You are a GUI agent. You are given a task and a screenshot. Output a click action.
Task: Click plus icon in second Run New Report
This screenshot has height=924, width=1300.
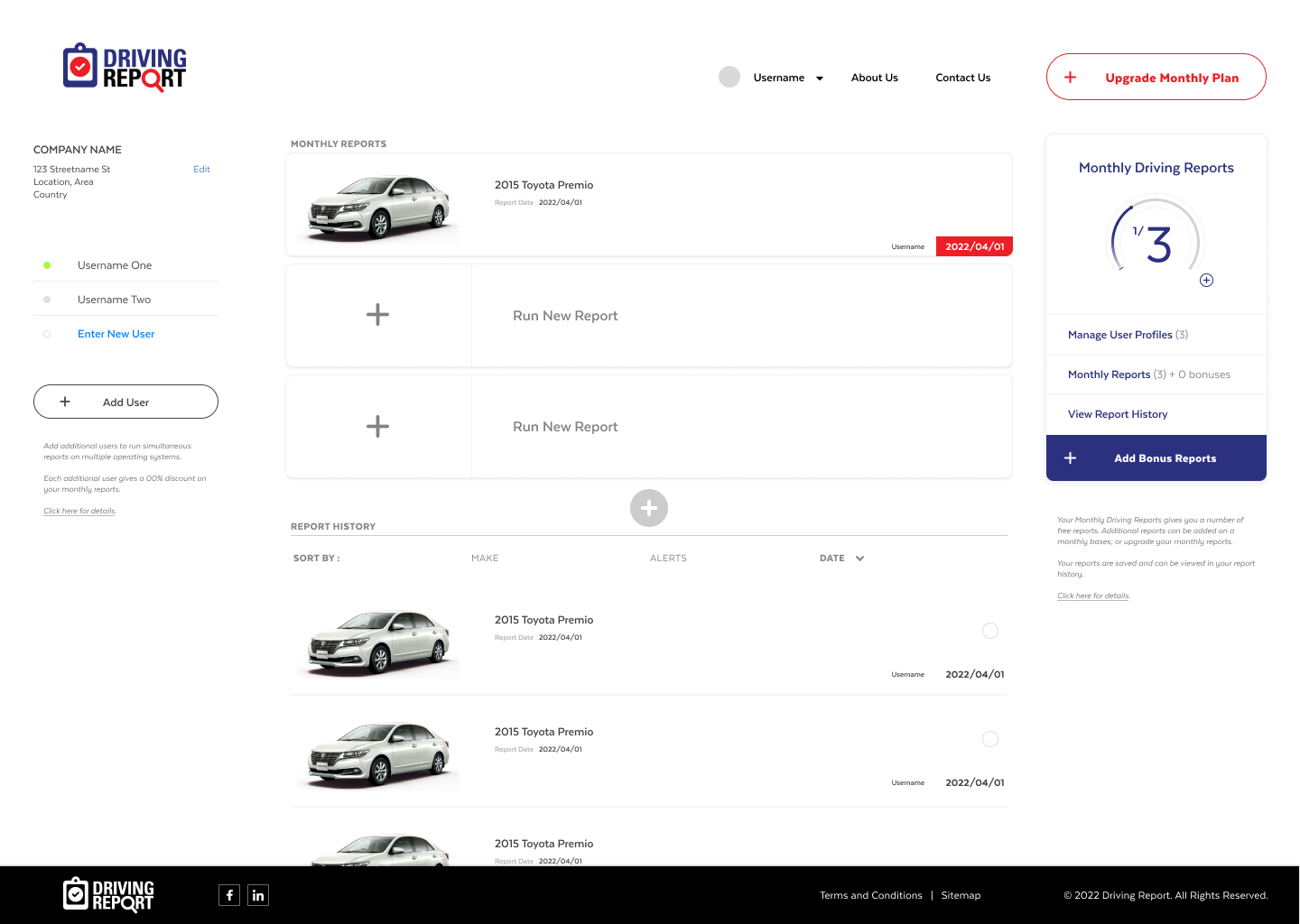pos(377,427)
